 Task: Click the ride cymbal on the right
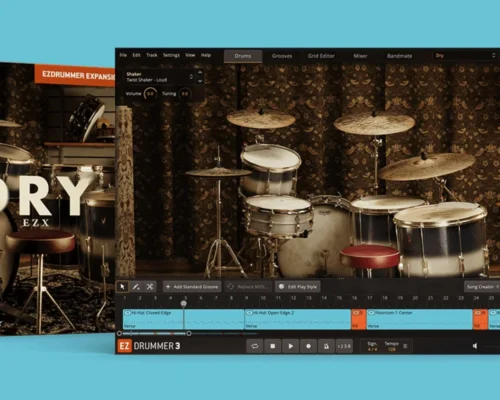point(427,166)
